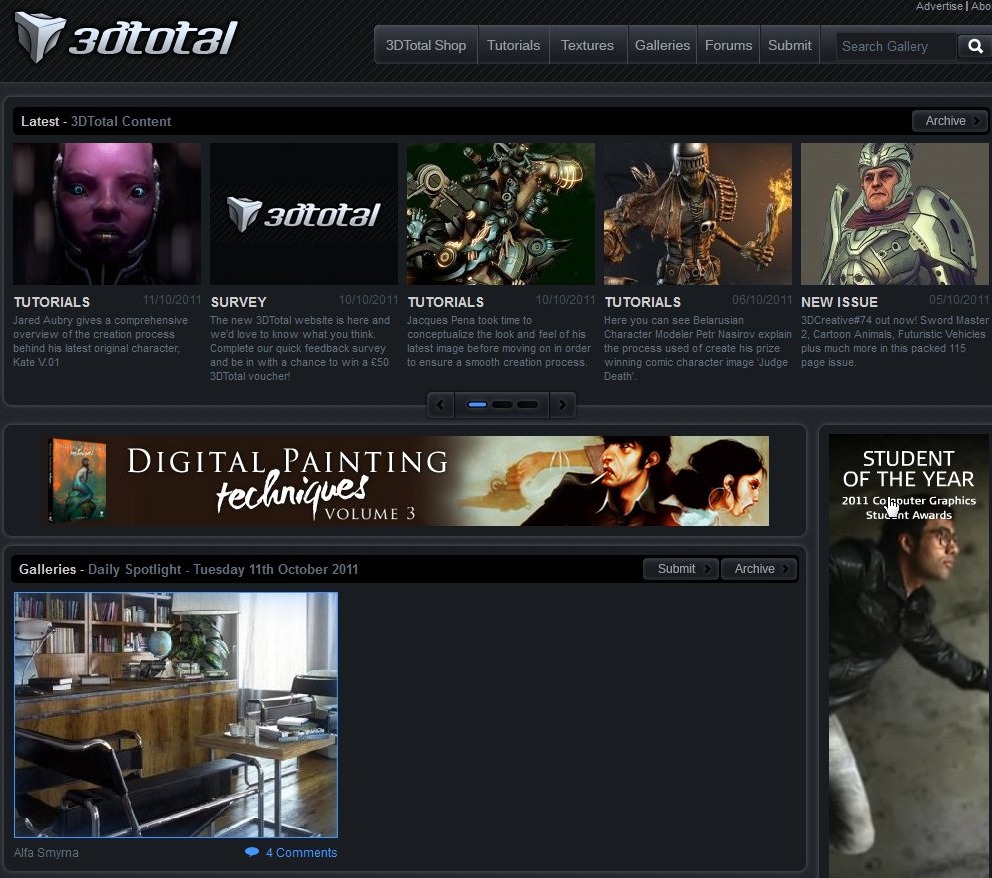Click the Jacques Pena tutorial description
Screen dimensions: 992x878
coord(499,341)
